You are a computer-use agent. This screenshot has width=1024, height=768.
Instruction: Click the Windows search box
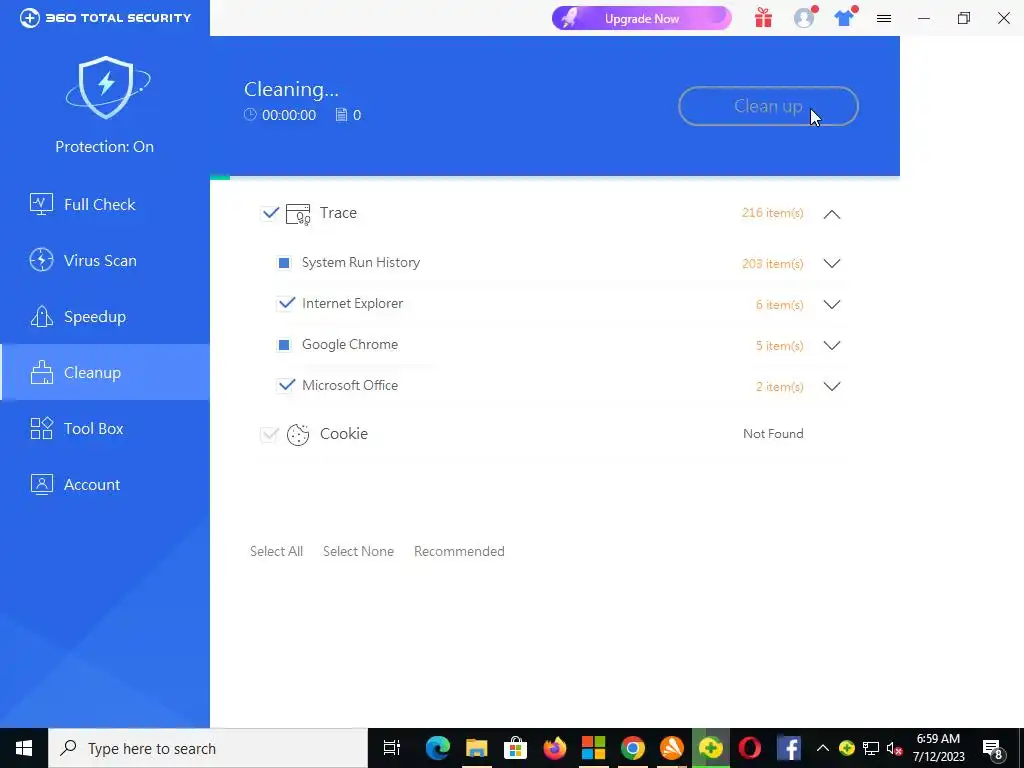click(208, 748)
